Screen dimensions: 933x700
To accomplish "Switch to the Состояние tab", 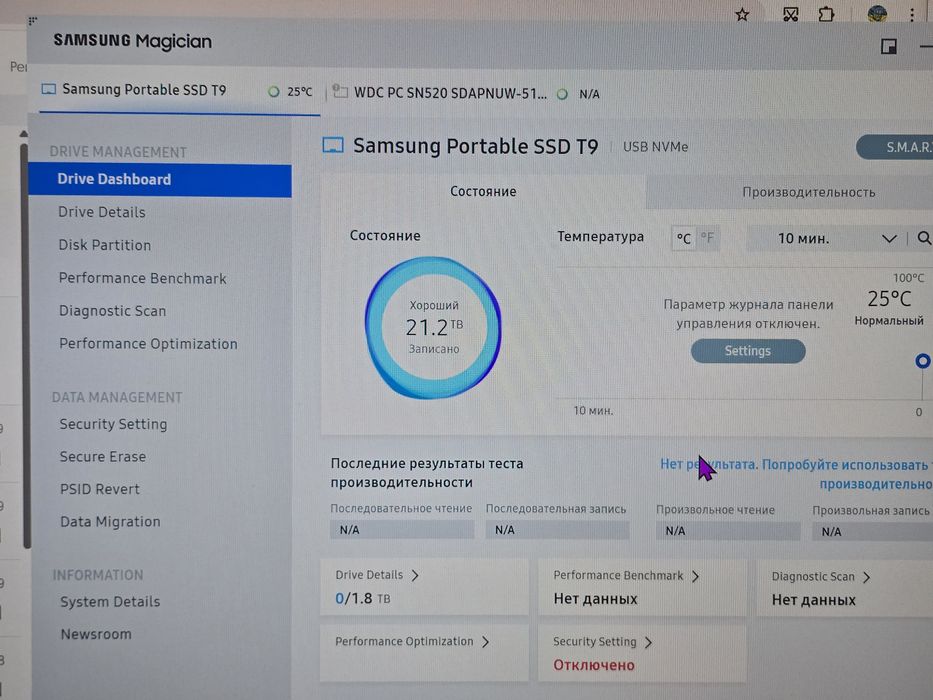I will point(483,192).
